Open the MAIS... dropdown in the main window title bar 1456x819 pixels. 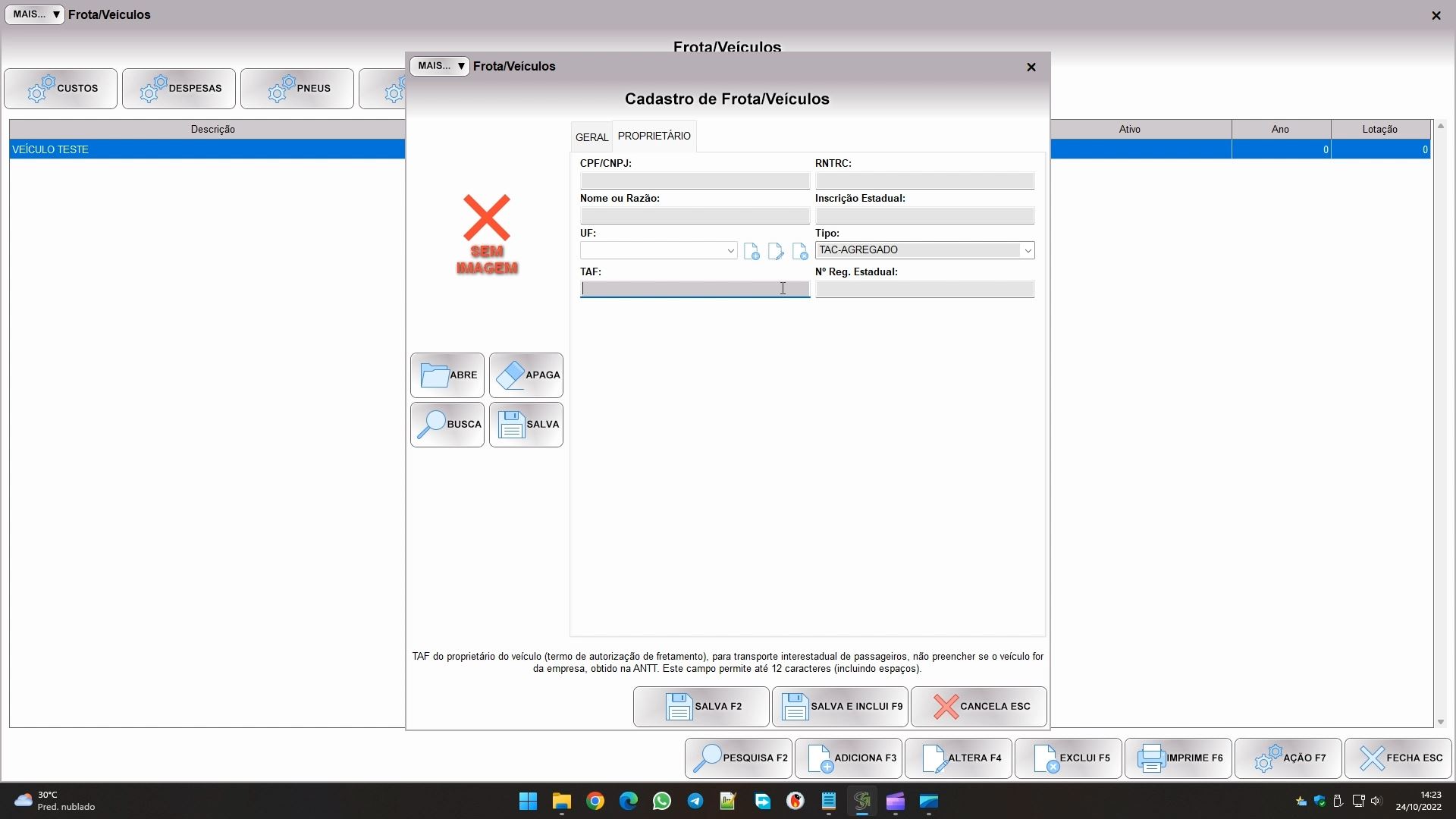coord(35,14)
